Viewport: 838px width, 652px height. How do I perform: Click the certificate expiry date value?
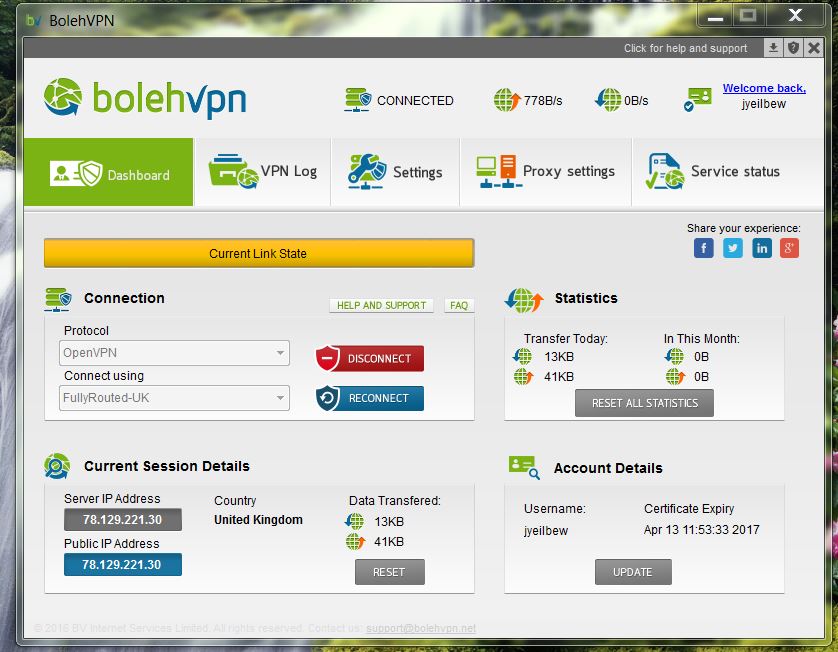(701, 530)
